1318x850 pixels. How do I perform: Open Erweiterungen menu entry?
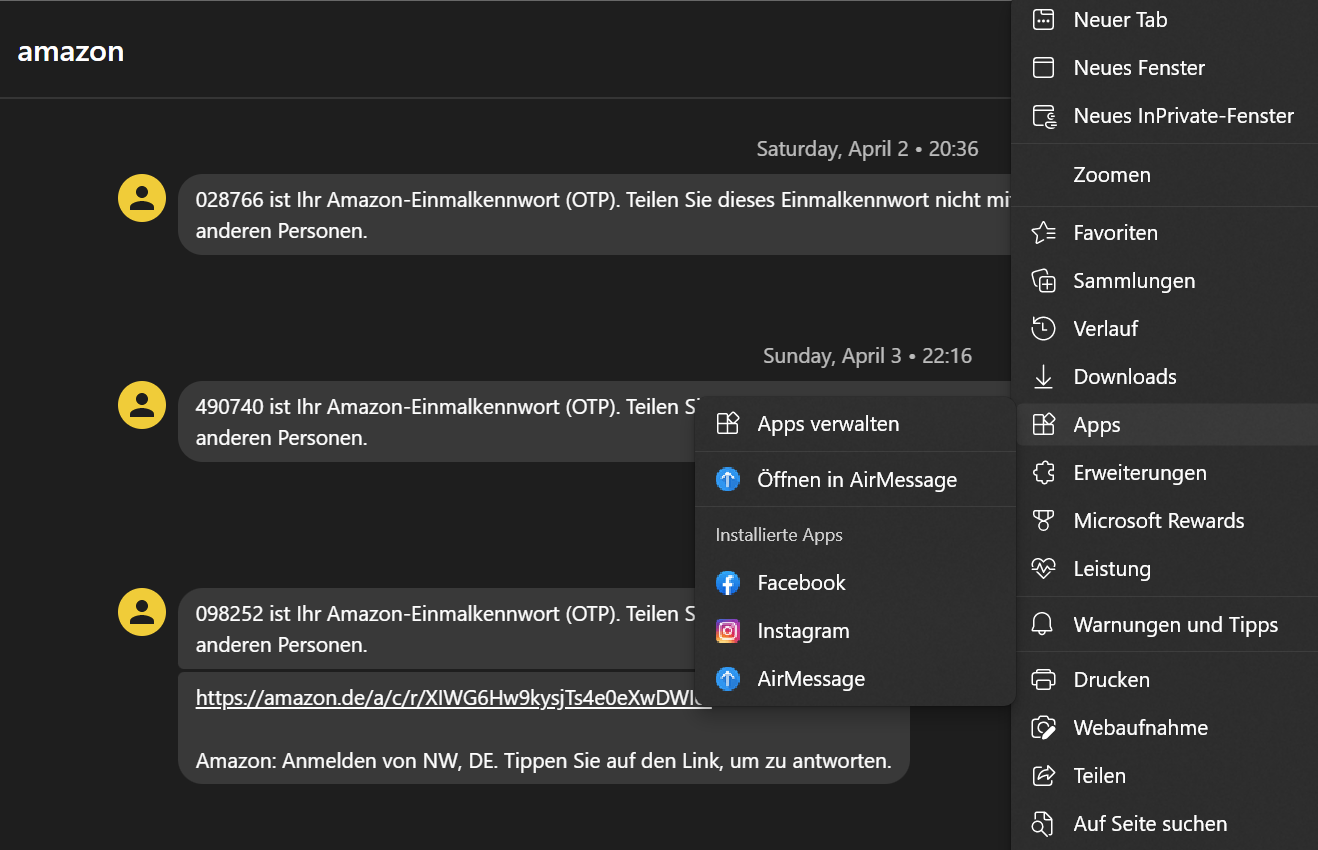click(x=1165, y=473)
